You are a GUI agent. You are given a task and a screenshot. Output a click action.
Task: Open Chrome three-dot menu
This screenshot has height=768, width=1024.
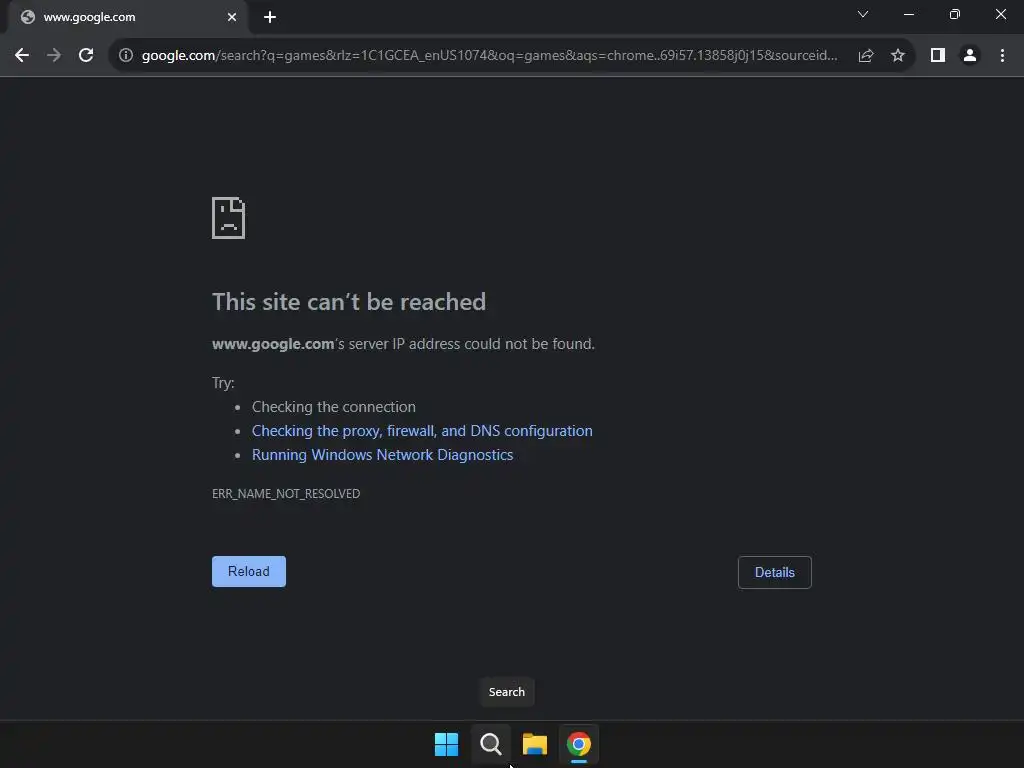tap(1002, 56)
